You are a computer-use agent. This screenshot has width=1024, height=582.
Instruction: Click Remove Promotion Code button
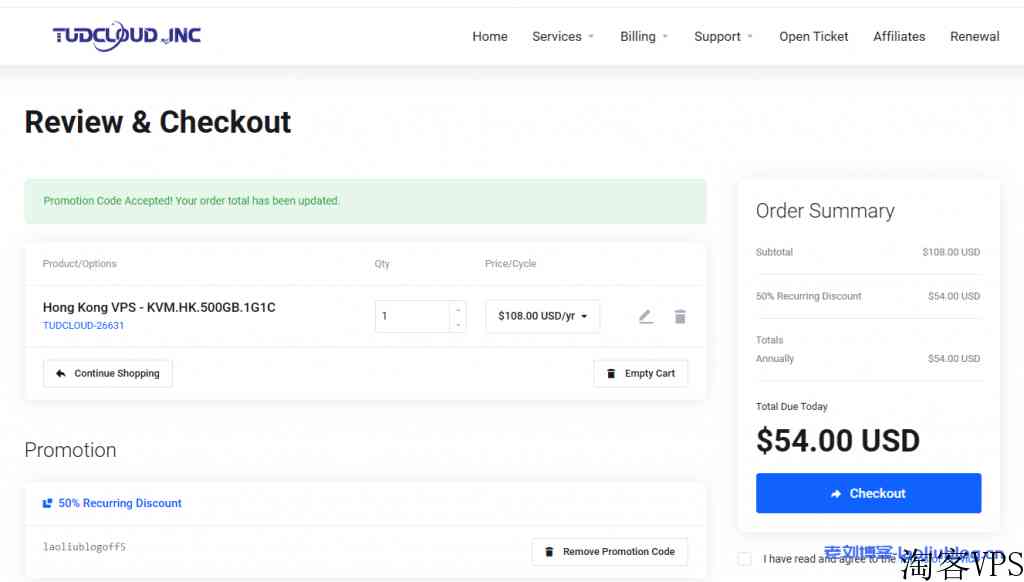(609, 552)
